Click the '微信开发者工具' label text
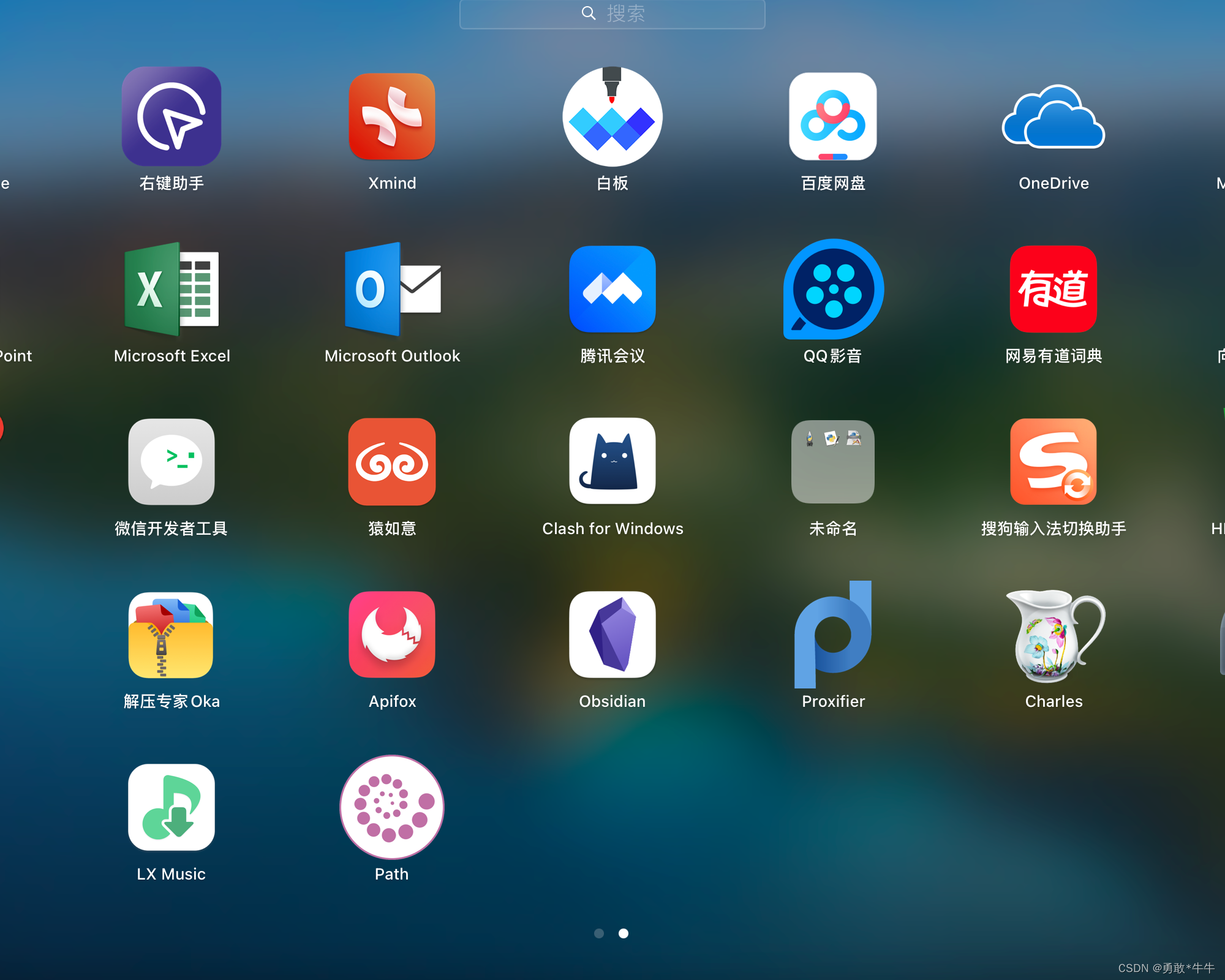Image resolution: width=1225 pixels, height=980 pixels. (171, 529)
